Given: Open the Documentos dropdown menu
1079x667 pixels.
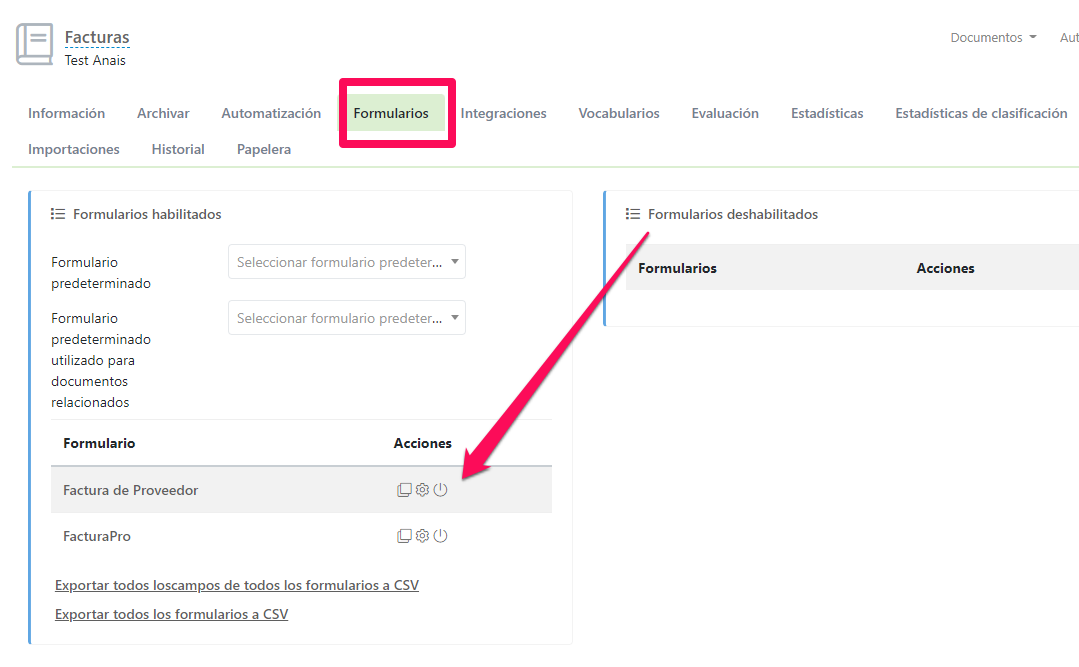Looking at the screenshot, I should [992, 38].
